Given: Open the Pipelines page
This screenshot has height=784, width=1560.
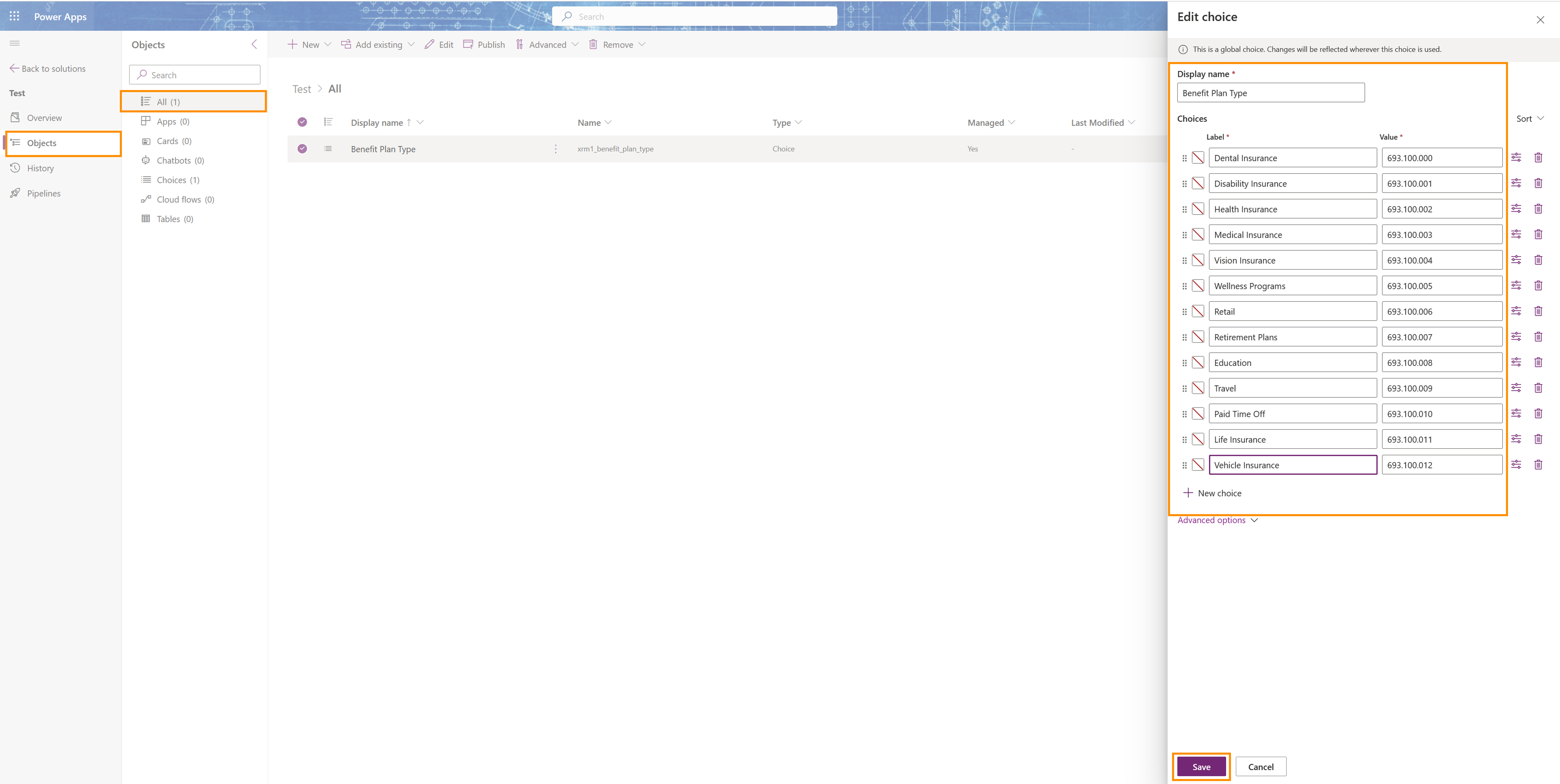Looking at the screenshot, I should point(44,193).
